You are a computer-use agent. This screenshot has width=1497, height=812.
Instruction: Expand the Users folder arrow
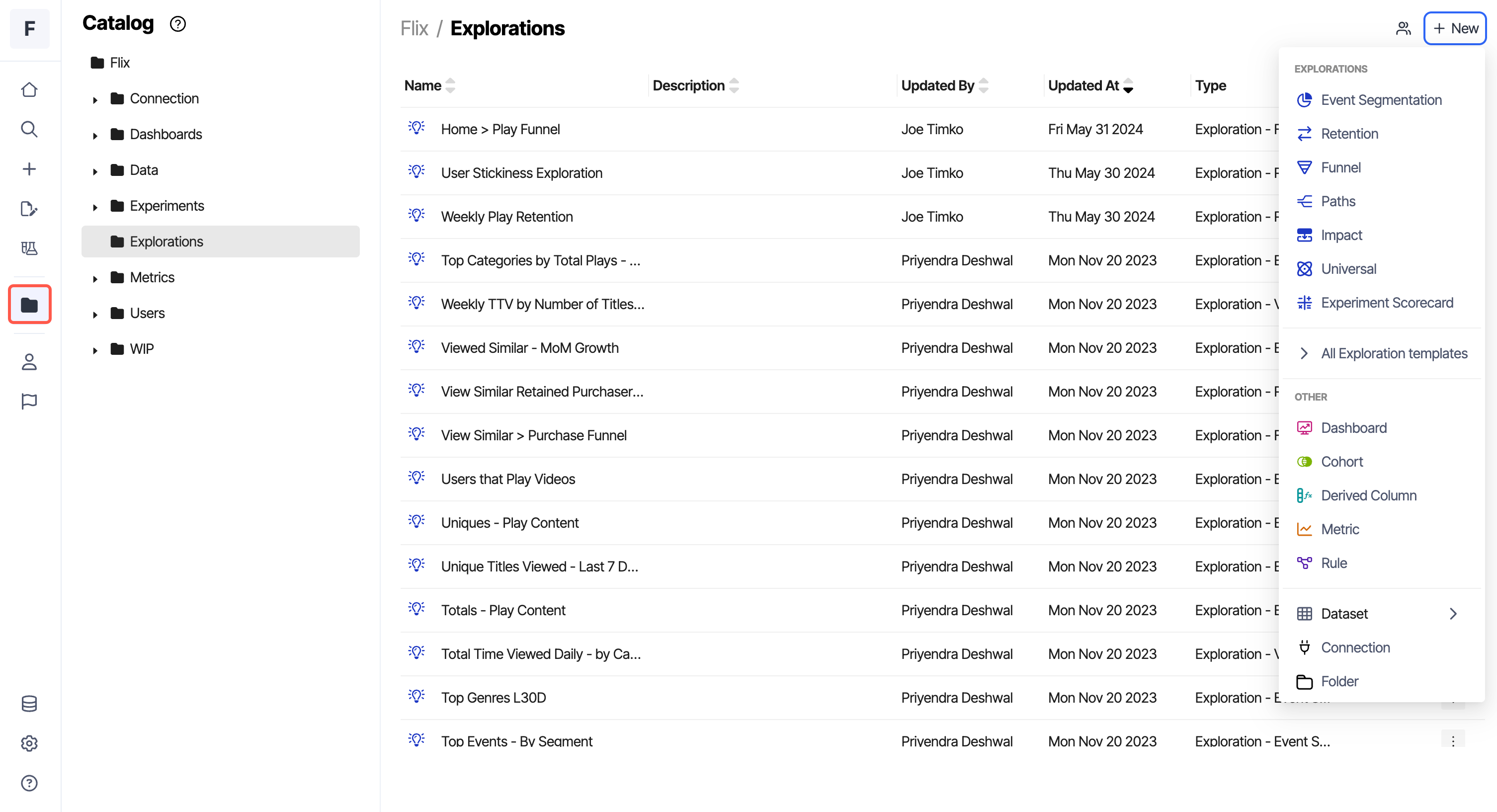coord(95,315)
